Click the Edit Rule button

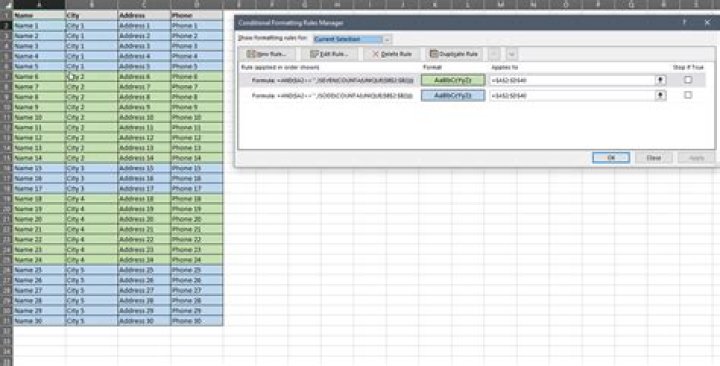(x=330, y=54)
